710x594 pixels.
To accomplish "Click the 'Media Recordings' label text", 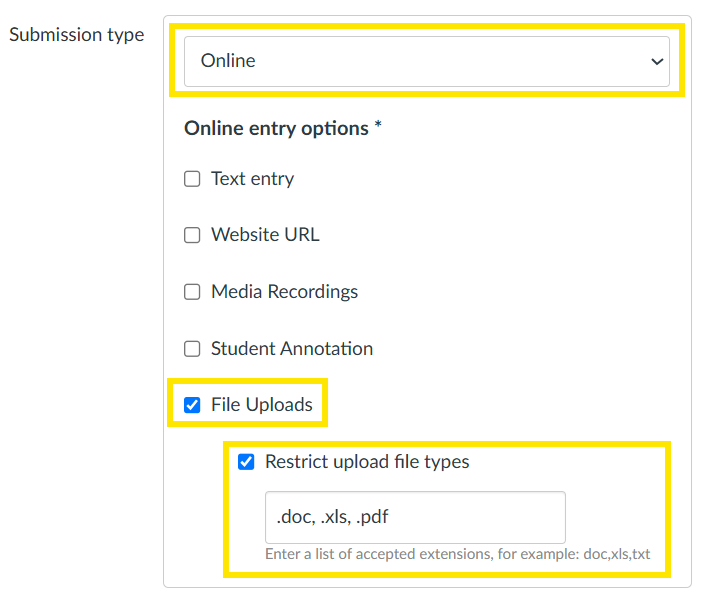I will (x=285, y=292).
